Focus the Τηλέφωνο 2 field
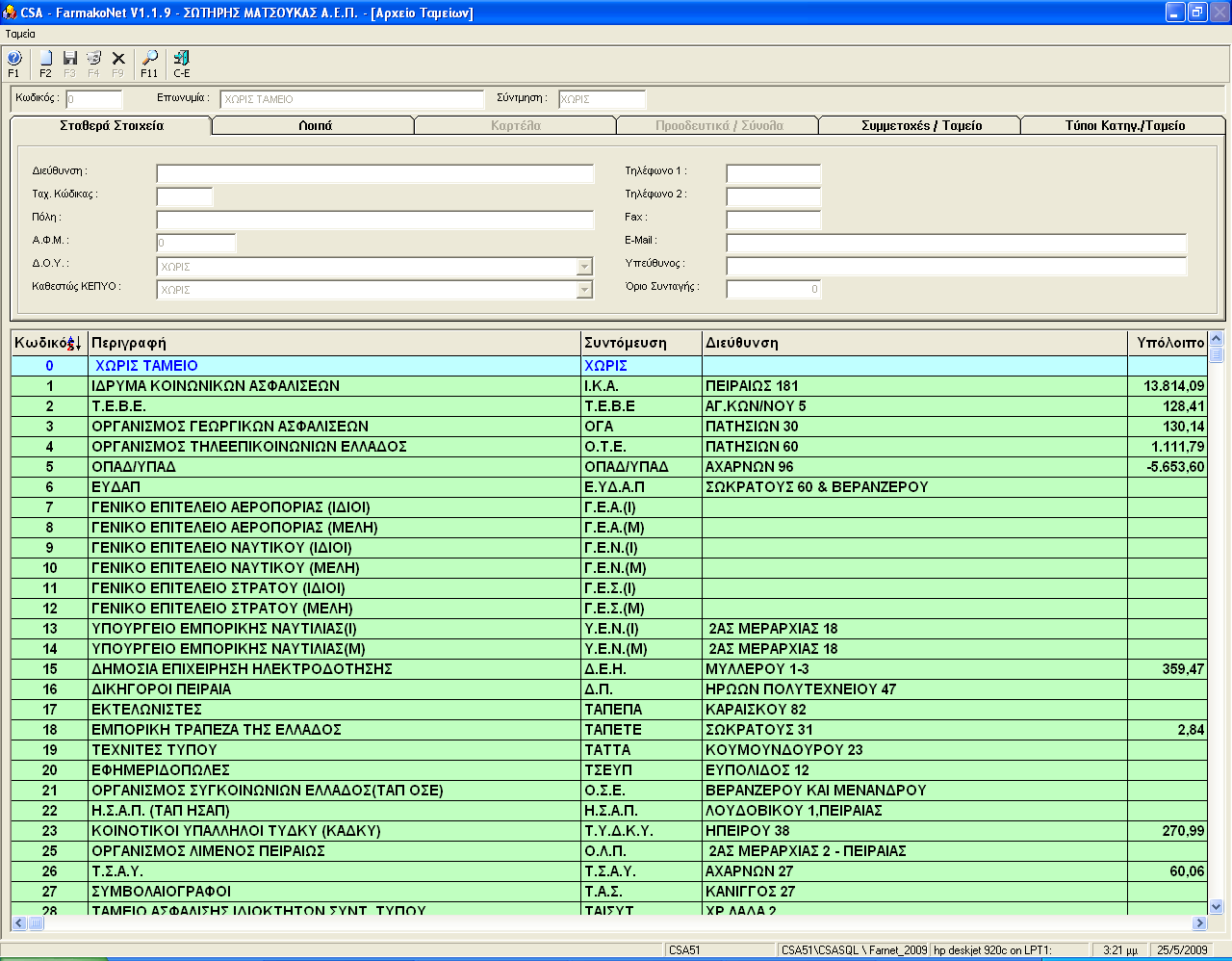 pyautogui.click(x=774, y=197)
